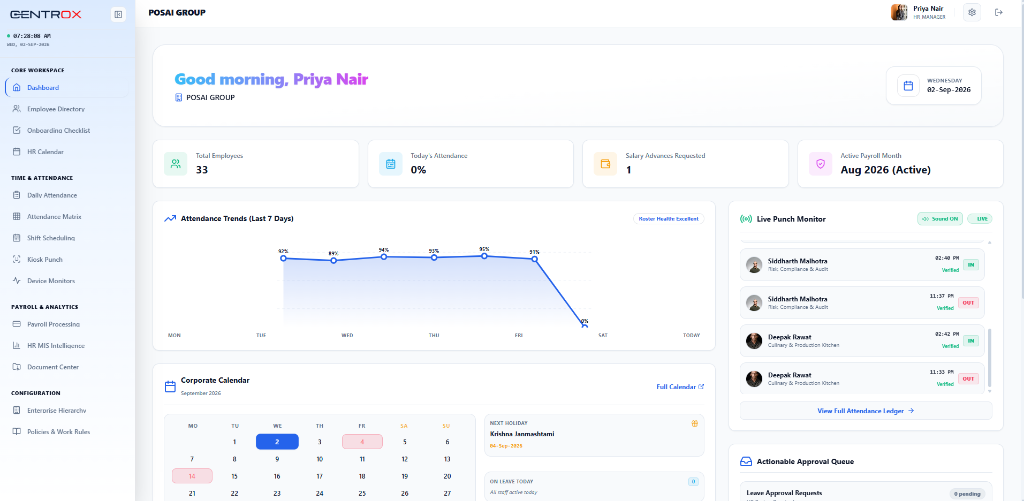Click the Roster Health Excellent badge

coord(669,219)
